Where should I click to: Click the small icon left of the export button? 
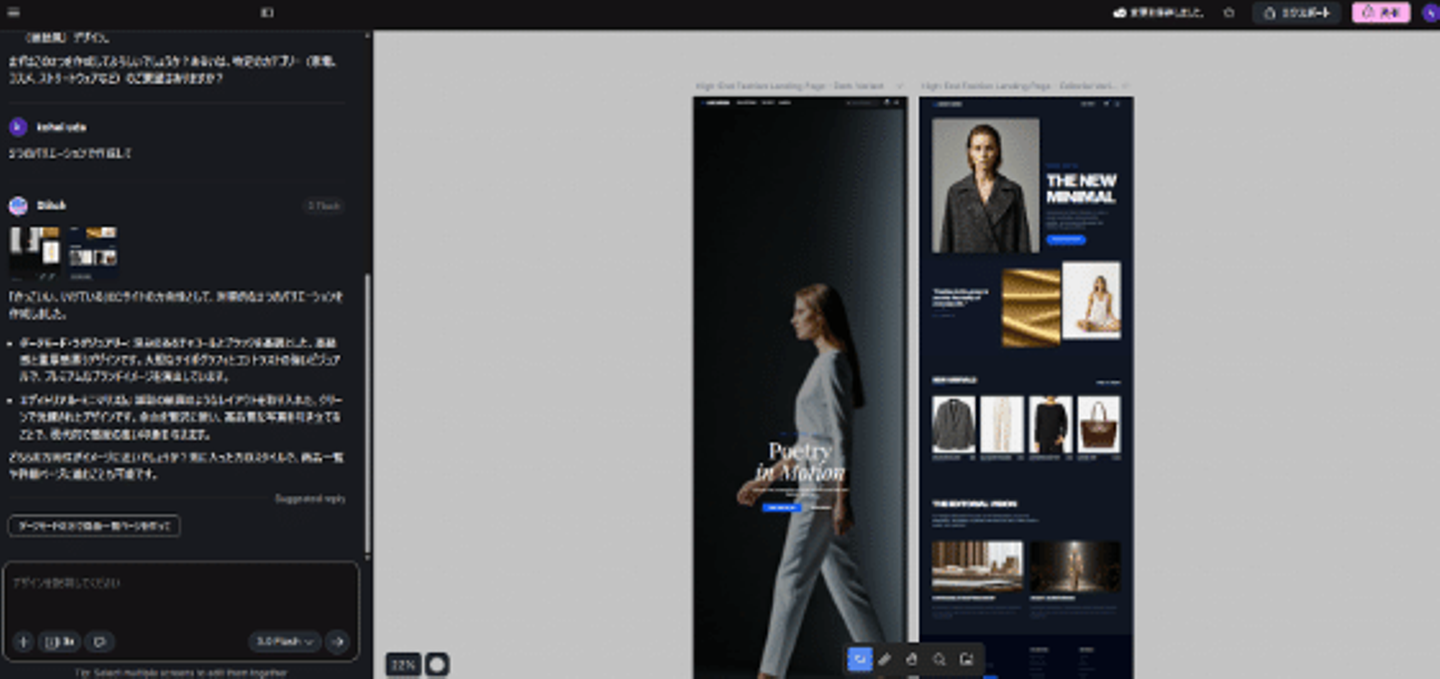pos(1229,13)
